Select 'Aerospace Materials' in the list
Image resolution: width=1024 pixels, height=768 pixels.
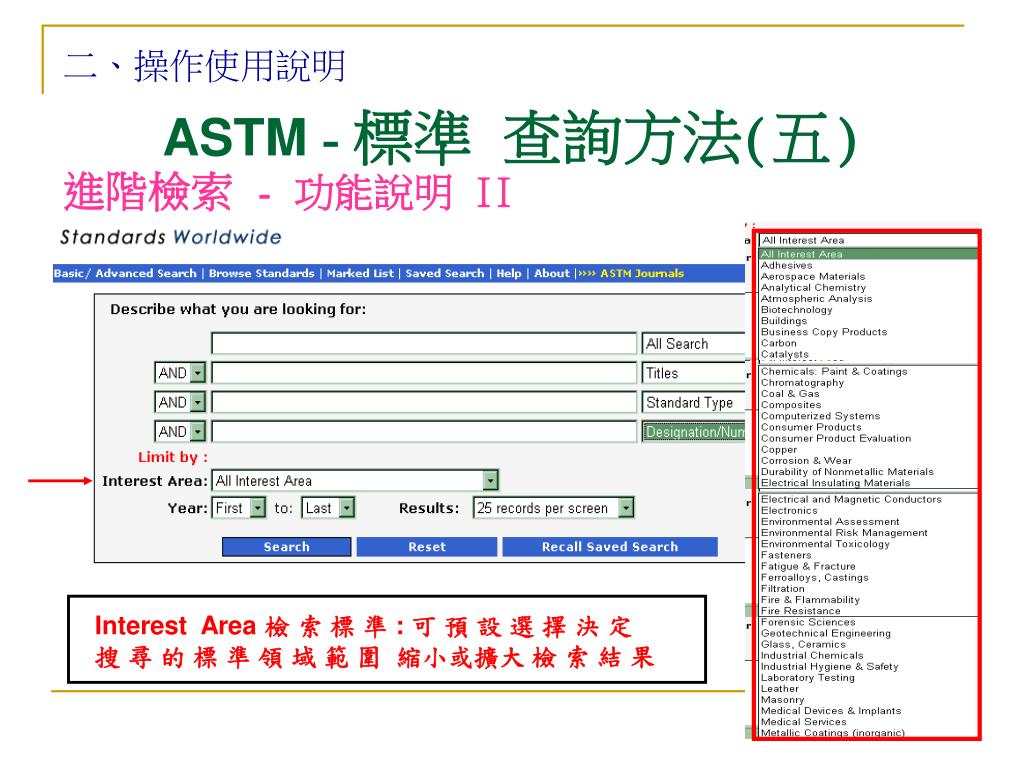click(x=812, y=276)
